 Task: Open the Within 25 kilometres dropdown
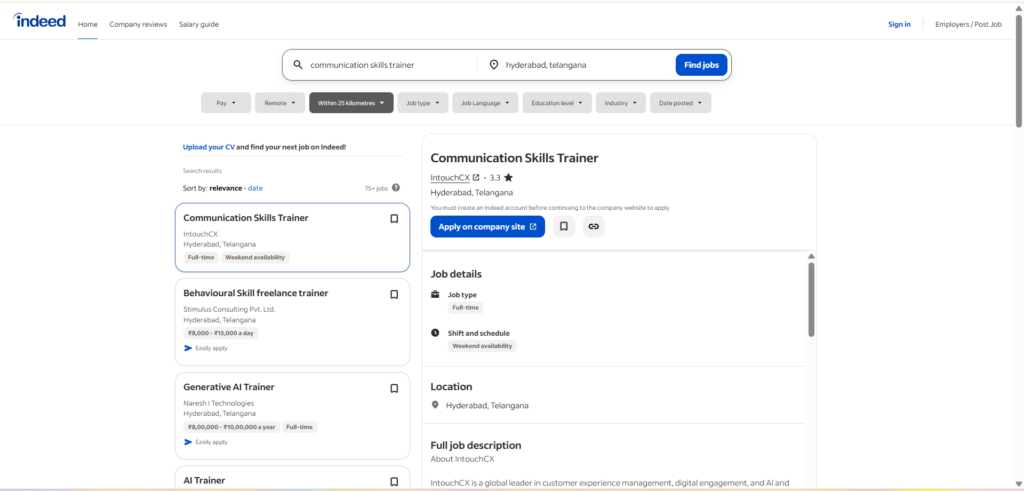351,103
